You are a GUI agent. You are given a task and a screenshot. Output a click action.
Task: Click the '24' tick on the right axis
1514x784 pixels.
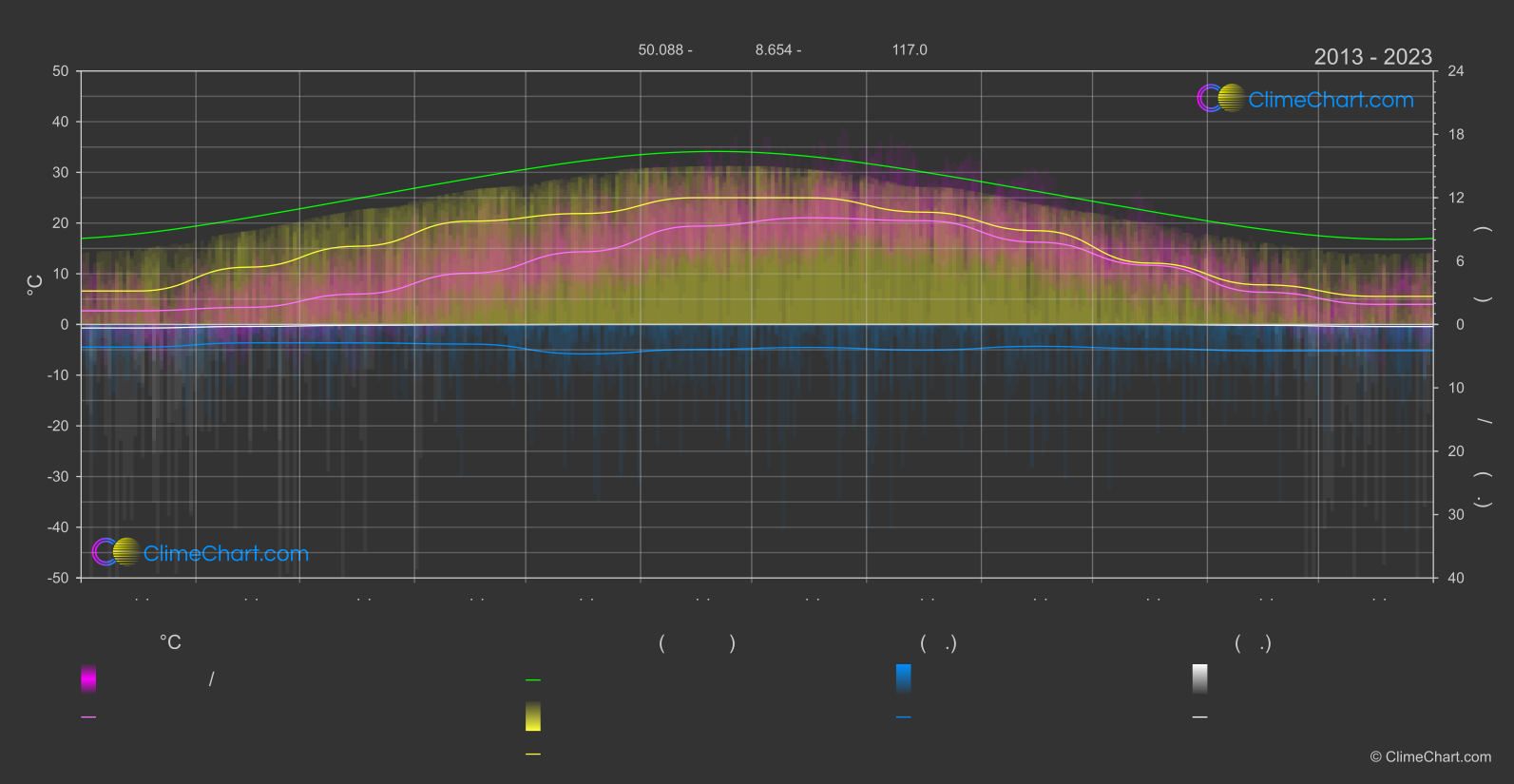point(1456,71)
